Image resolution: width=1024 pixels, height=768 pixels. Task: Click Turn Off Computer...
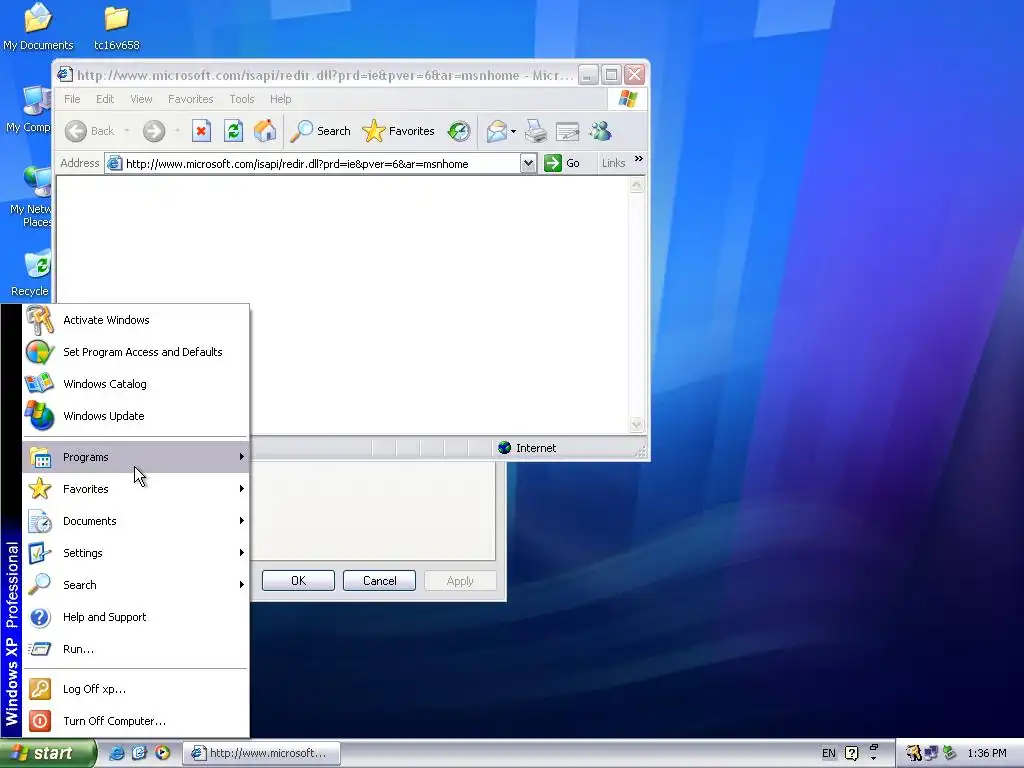(x=136, y=721)
